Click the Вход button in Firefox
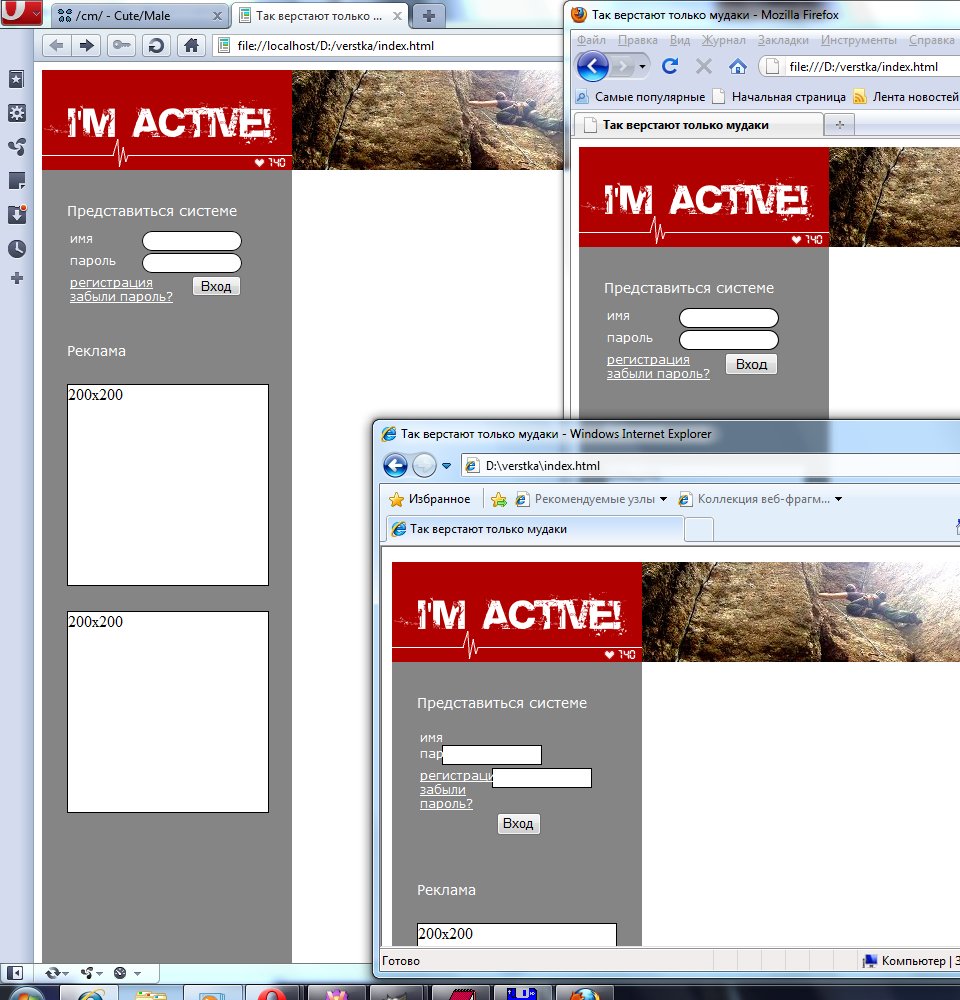This screenshot has height=1000, width=960. coord(751,364)
